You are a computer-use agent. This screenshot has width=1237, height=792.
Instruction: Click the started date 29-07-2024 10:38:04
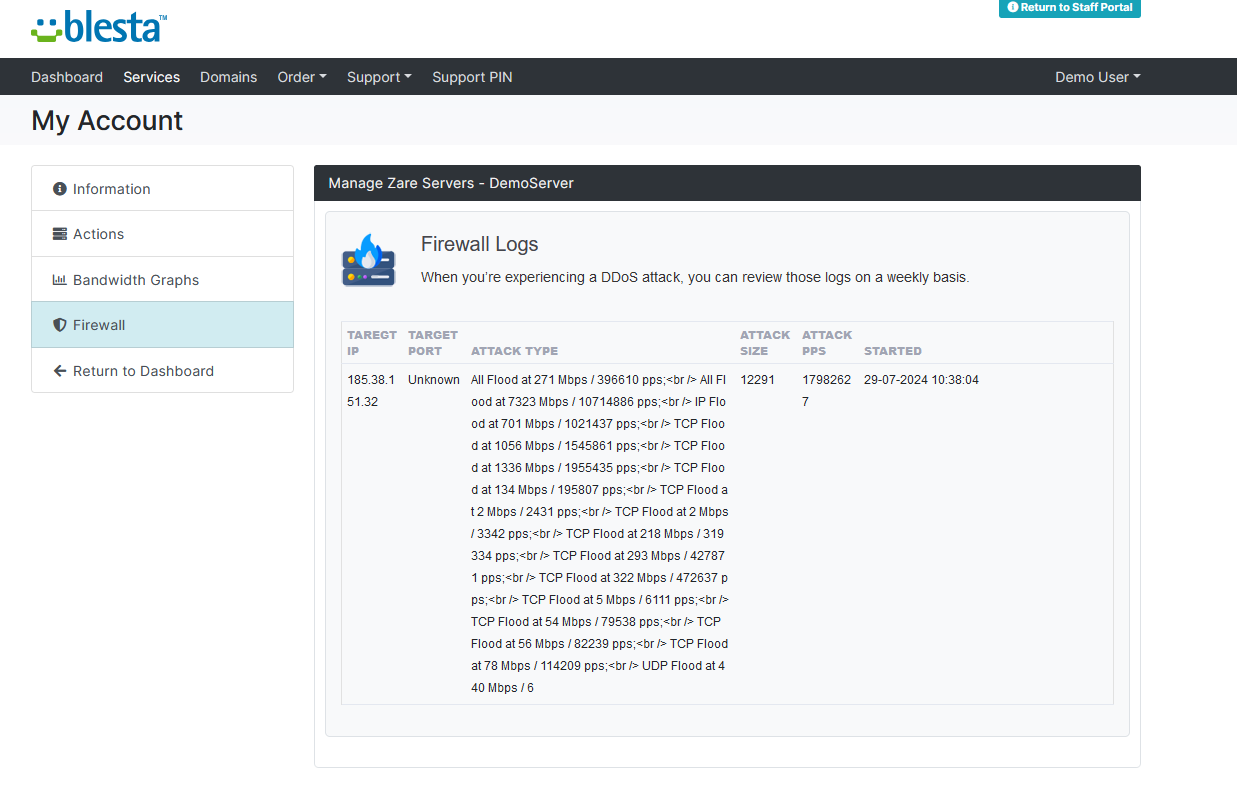pyautogui.click(x=921, y=380)
